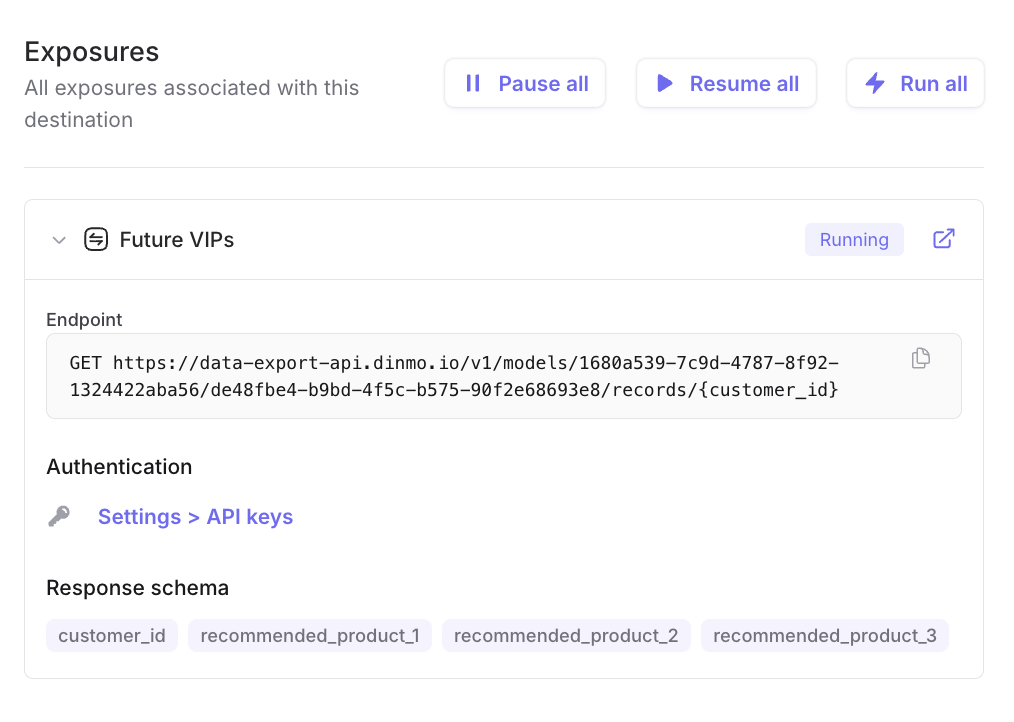Click the Future VIPs exposure type icon
Screen dimensions: 1014x722
[x=96, y=239]
